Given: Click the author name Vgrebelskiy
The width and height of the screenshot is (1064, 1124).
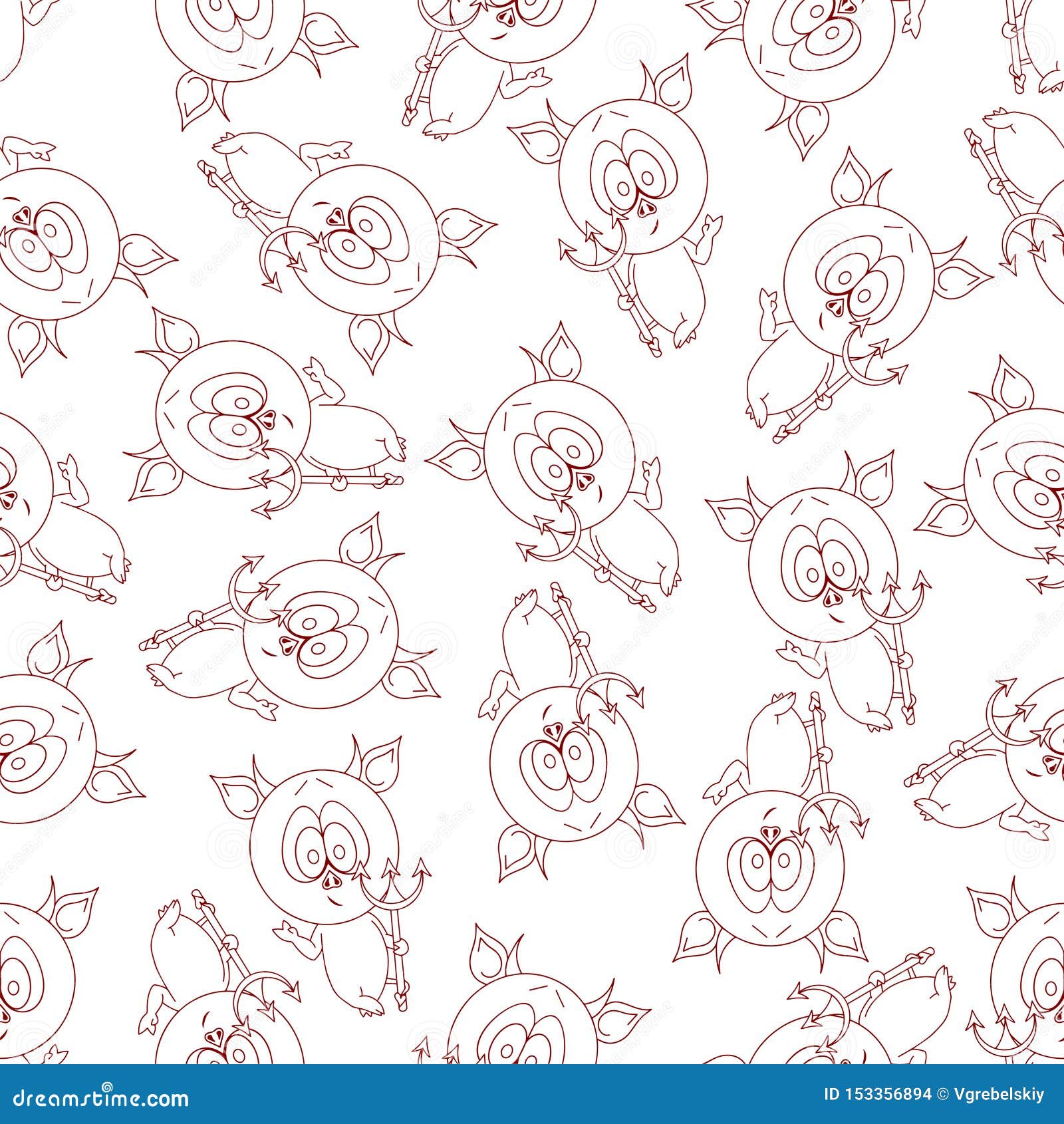Looking at the screenshot, I should point(997,1094).
